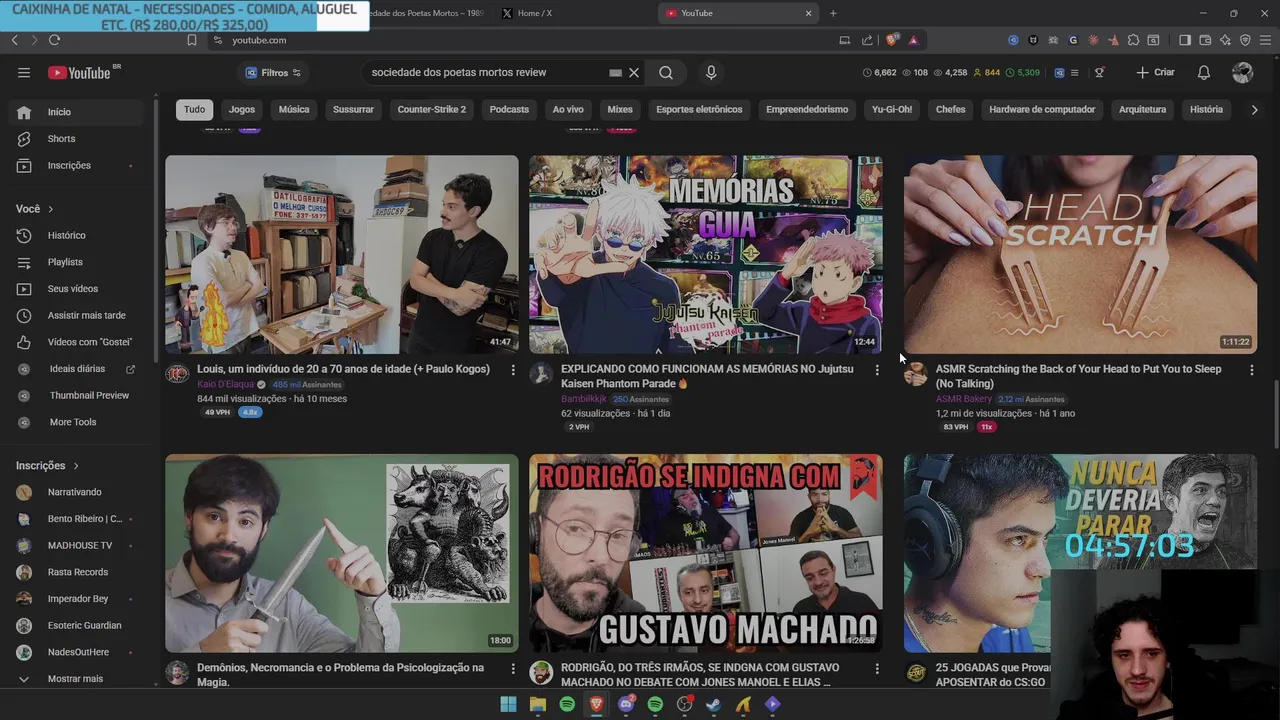1280x720 pixels.
Task: Open the browser main menu
Action: (1265, 40)
